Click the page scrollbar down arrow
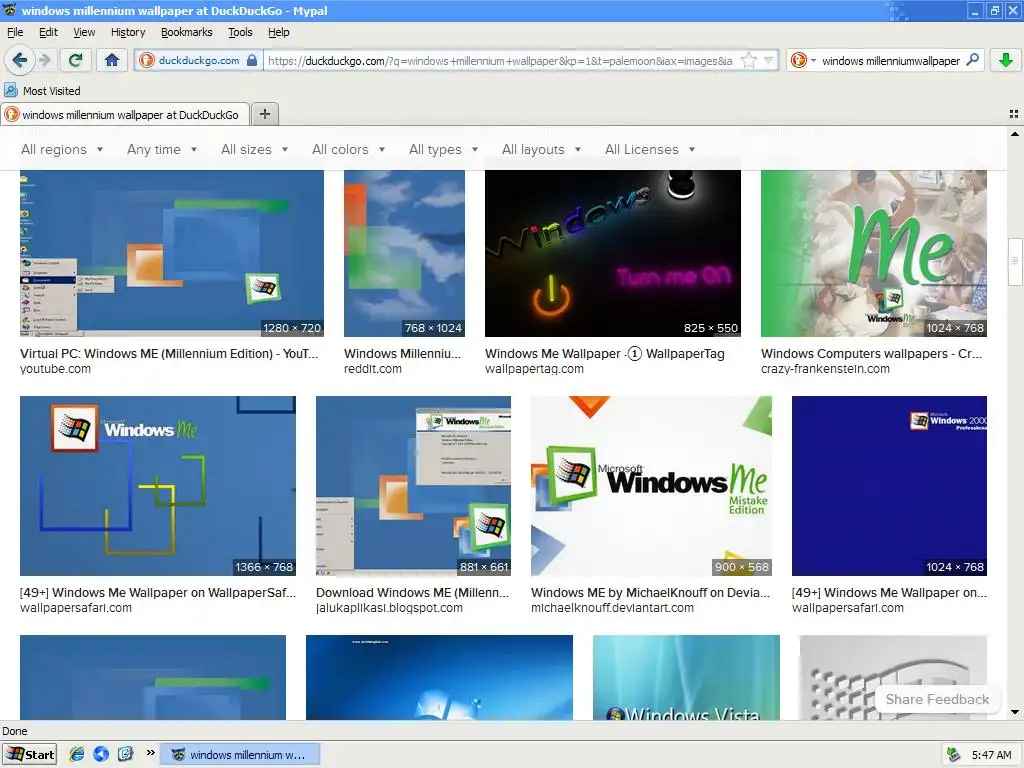 coord(1015,712)
